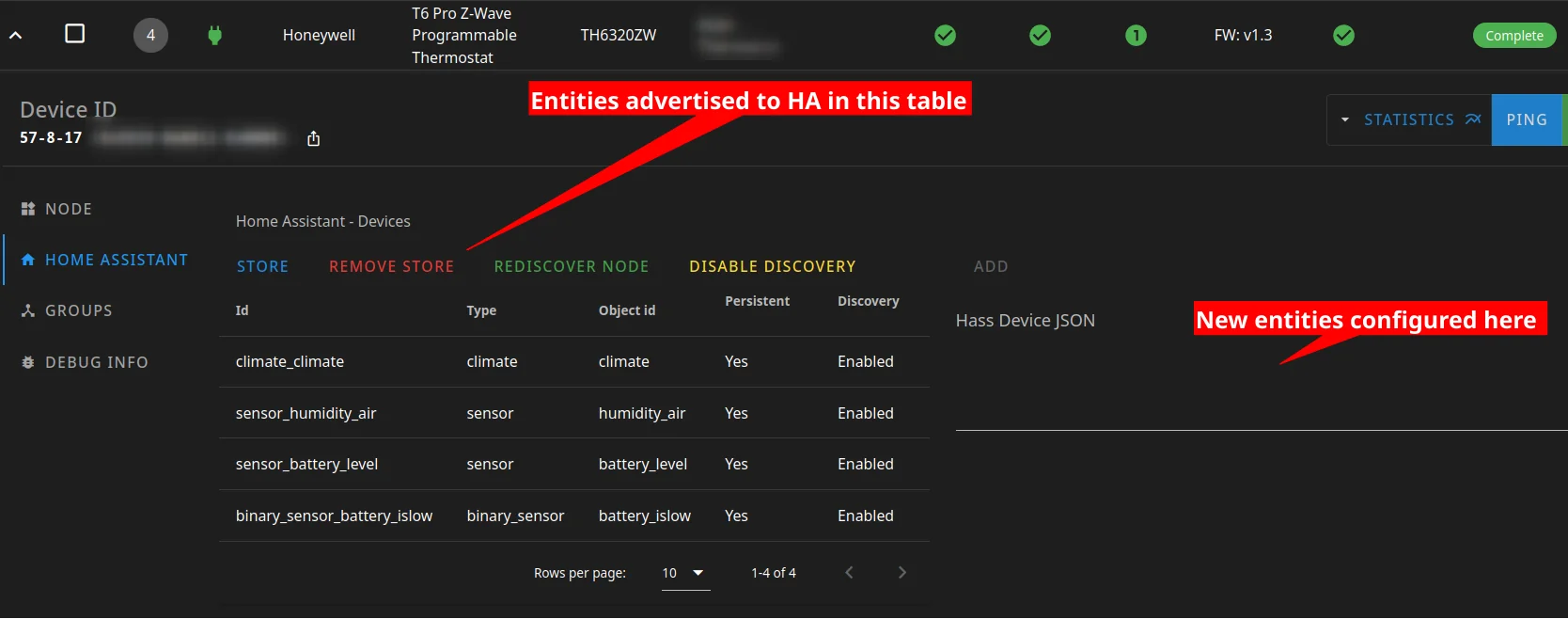Switch to the Node tab
The image size is (1568, 619).
pyautogui.click(x=68, y=209)
